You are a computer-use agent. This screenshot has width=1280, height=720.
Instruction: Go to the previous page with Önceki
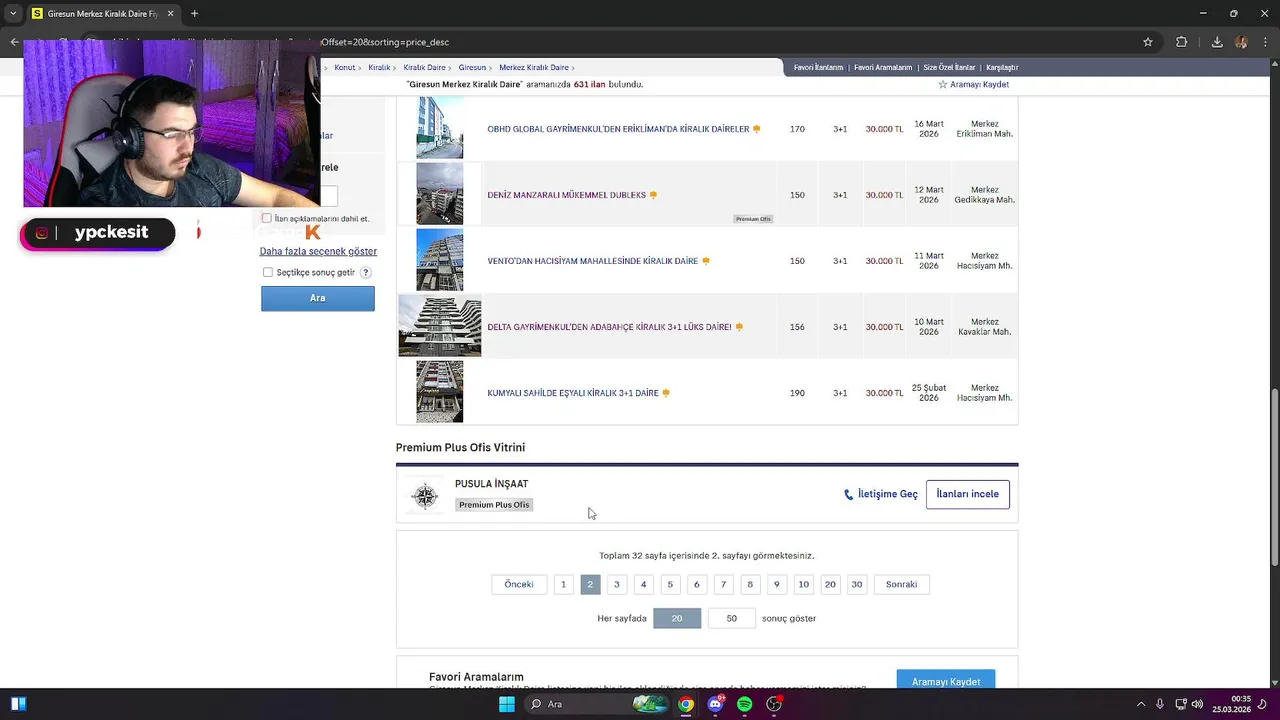point(519,584)
